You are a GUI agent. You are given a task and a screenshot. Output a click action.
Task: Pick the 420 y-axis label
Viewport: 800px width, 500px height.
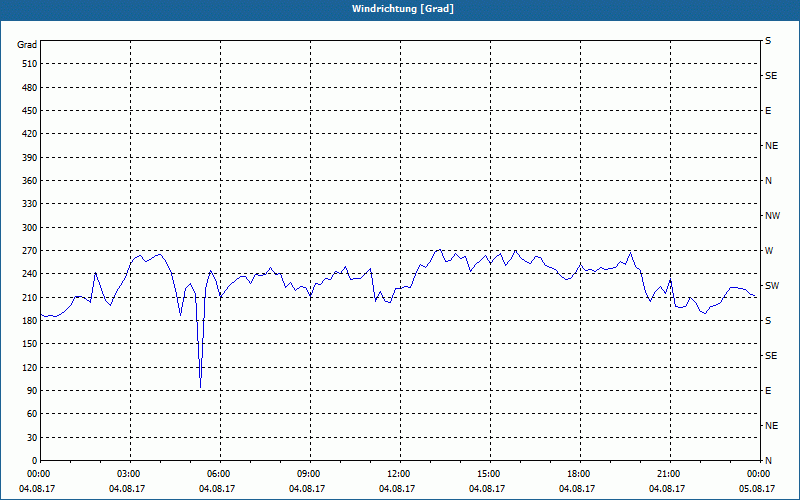tap(29, 134)
